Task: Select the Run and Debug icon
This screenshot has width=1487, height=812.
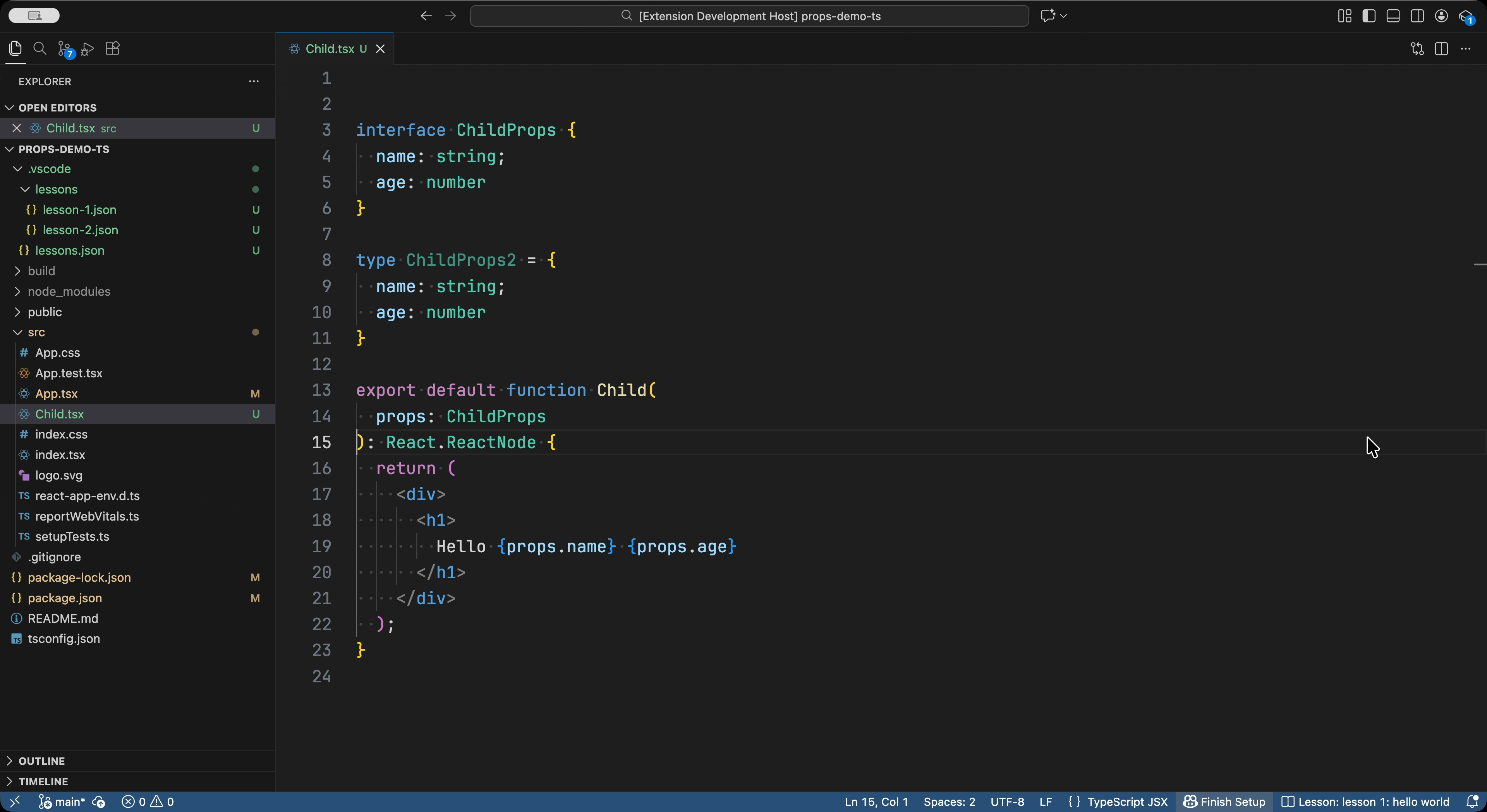Action: [x=88, y=48]
